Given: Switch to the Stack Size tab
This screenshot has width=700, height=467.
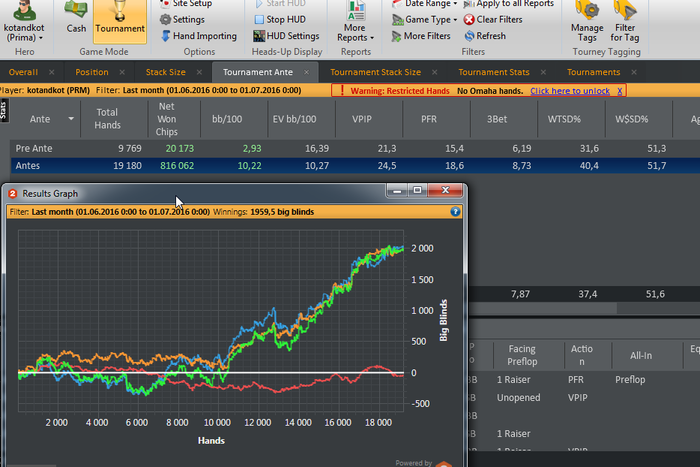Looking at the screenshot, I should (165, 72).
